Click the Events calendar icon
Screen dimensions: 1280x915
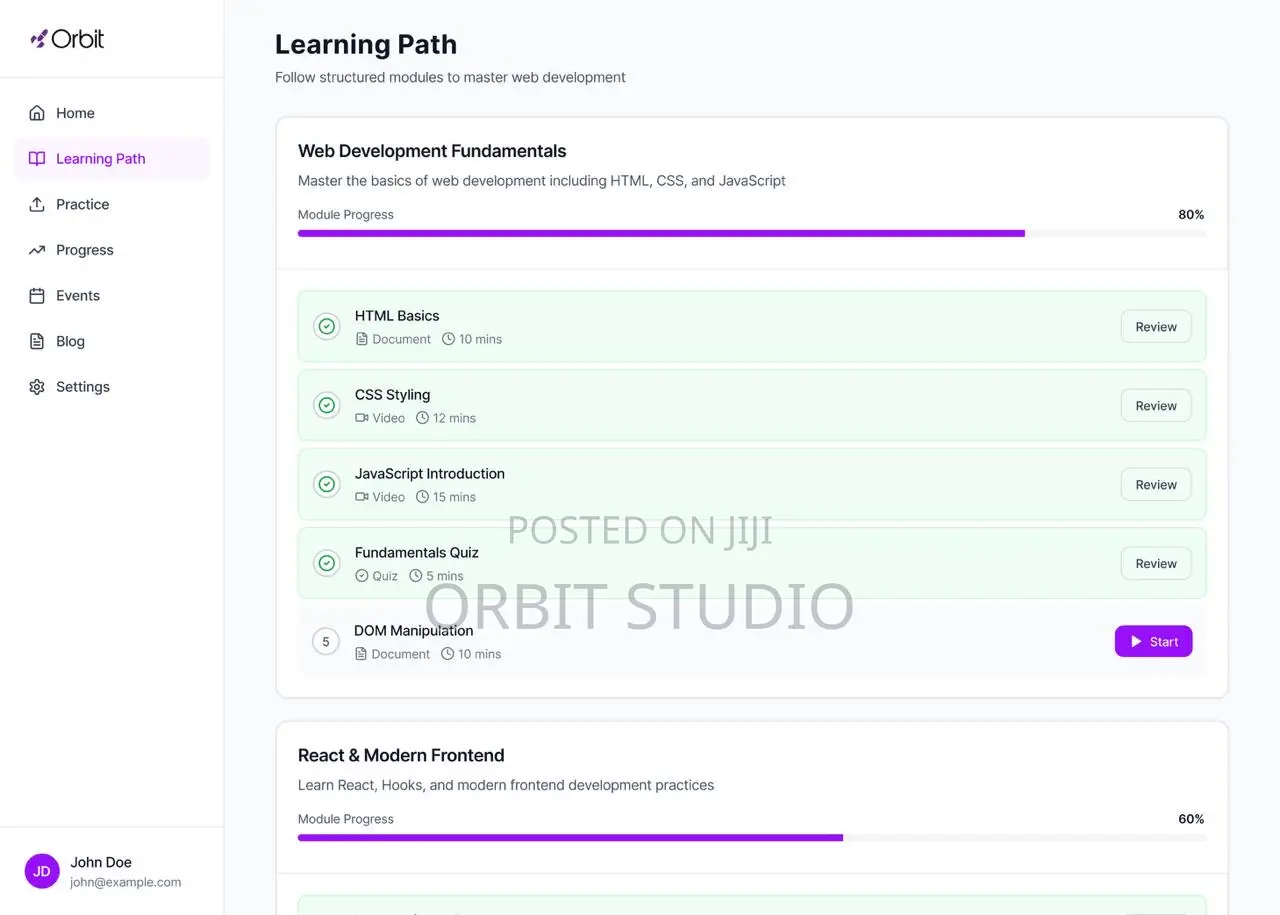(x=37, y=296)
